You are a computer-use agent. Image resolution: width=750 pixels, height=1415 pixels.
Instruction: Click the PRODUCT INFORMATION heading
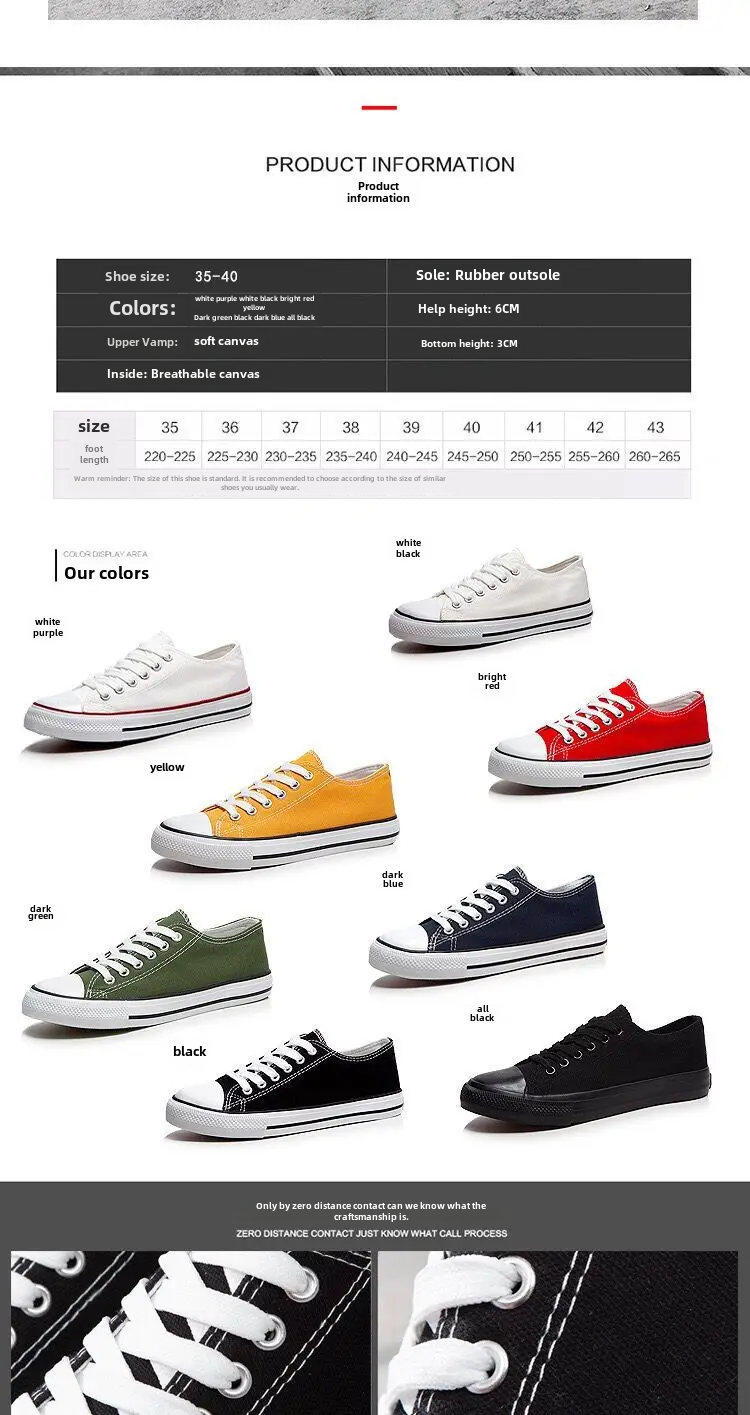coord(390,165)
